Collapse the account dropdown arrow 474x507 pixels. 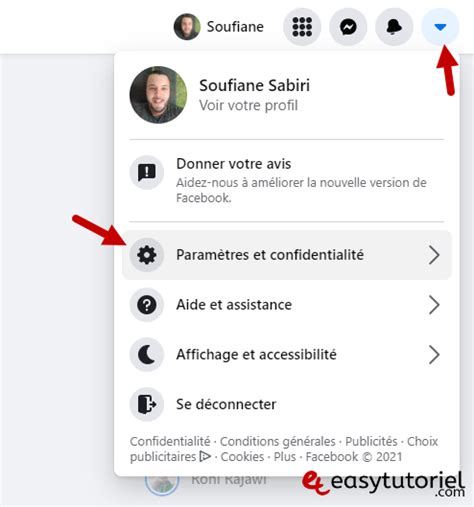pos(440,27)
